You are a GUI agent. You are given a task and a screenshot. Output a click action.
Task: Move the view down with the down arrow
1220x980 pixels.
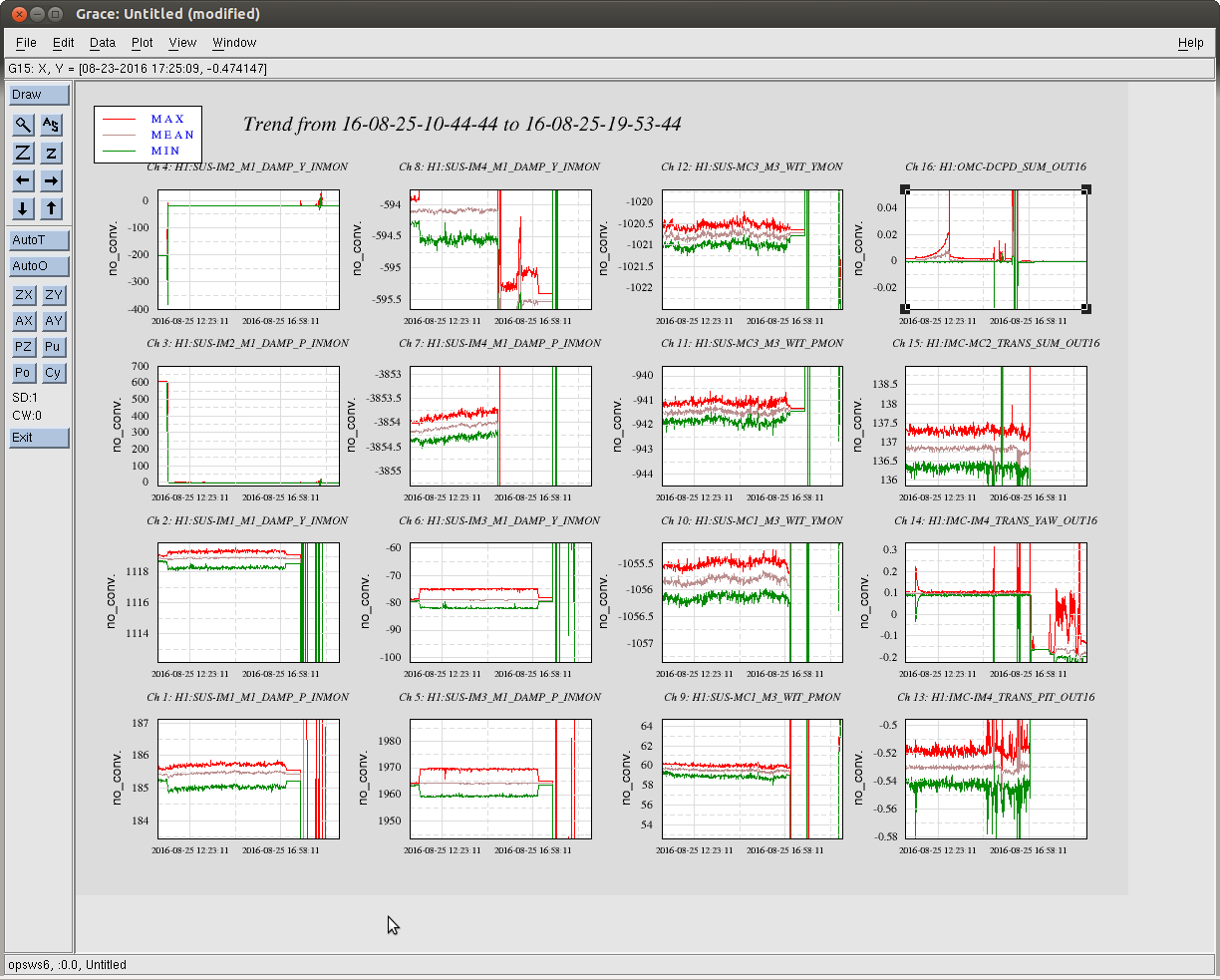(x=23, y=208)
